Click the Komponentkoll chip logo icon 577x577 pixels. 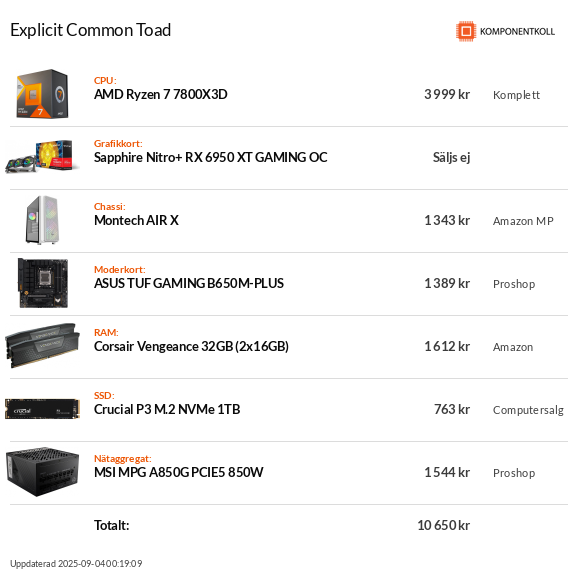466,31
